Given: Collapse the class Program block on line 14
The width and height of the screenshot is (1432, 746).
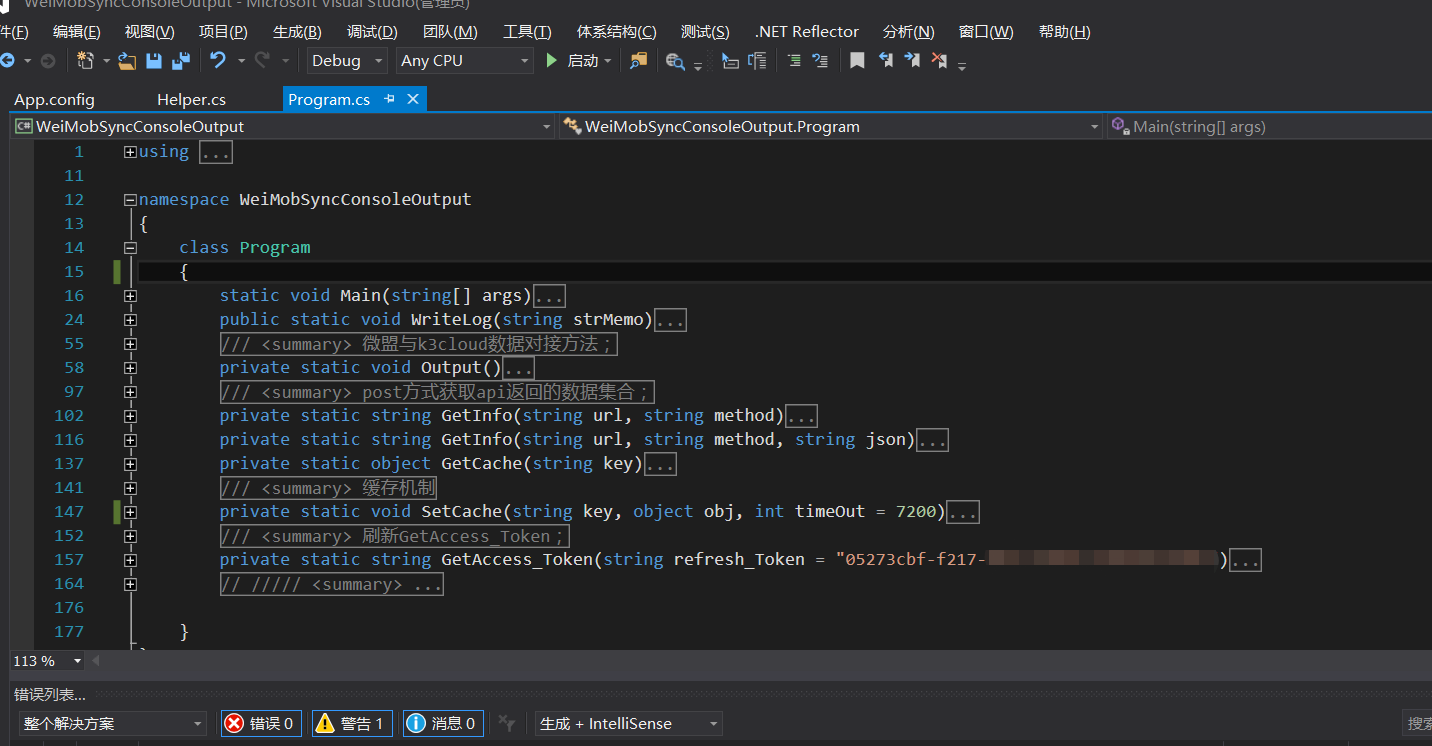Looking at the screenshot, I should point(130,248).
